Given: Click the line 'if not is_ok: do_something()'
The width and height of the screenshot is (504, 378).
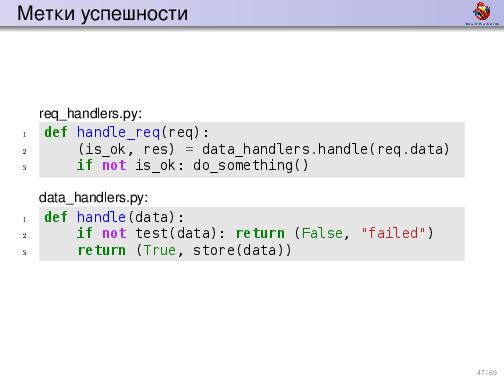Looking at the screenshot, I should tap(193, 165).
